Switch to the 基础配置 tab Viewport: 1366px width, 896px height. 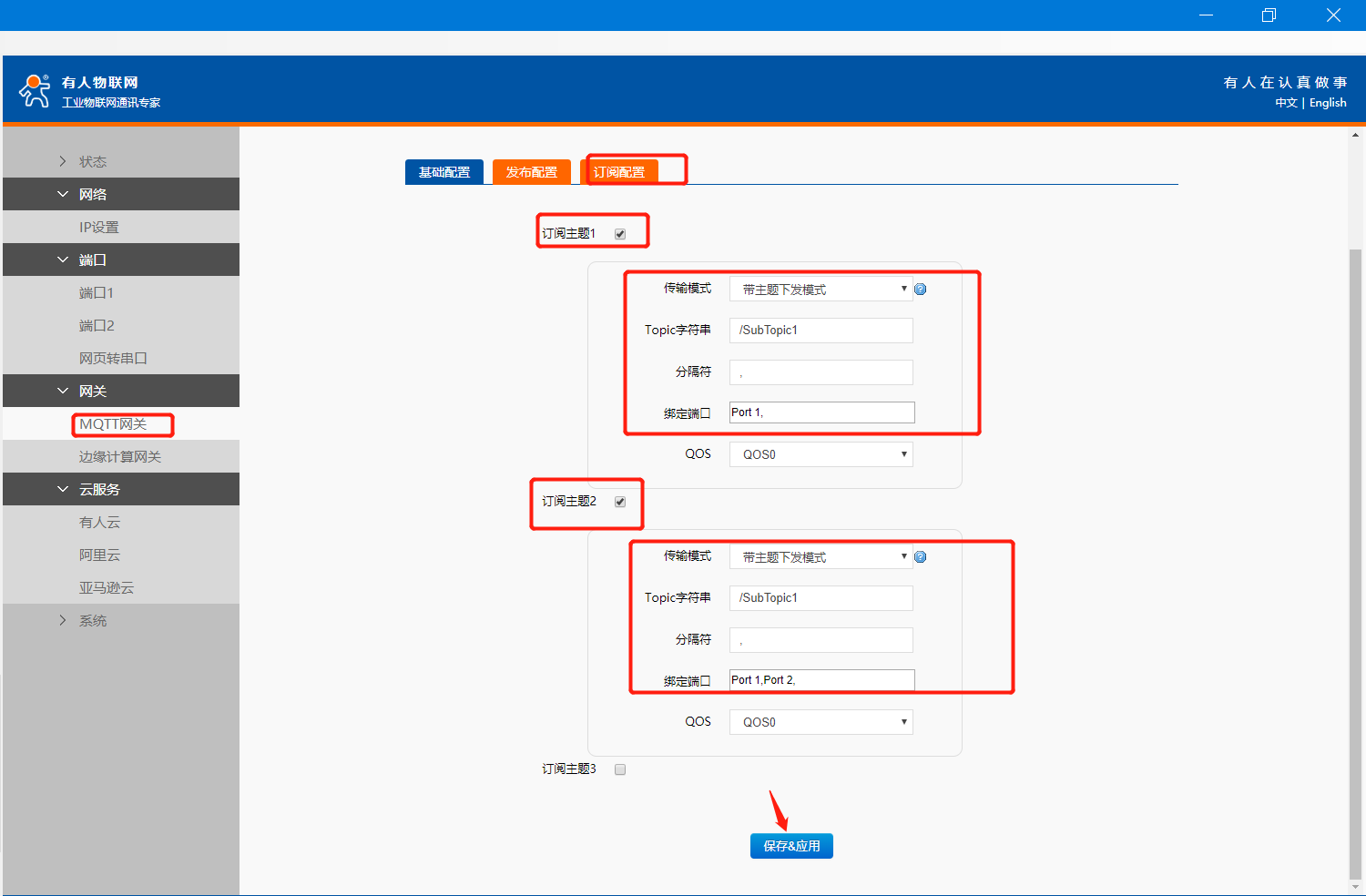444,172
